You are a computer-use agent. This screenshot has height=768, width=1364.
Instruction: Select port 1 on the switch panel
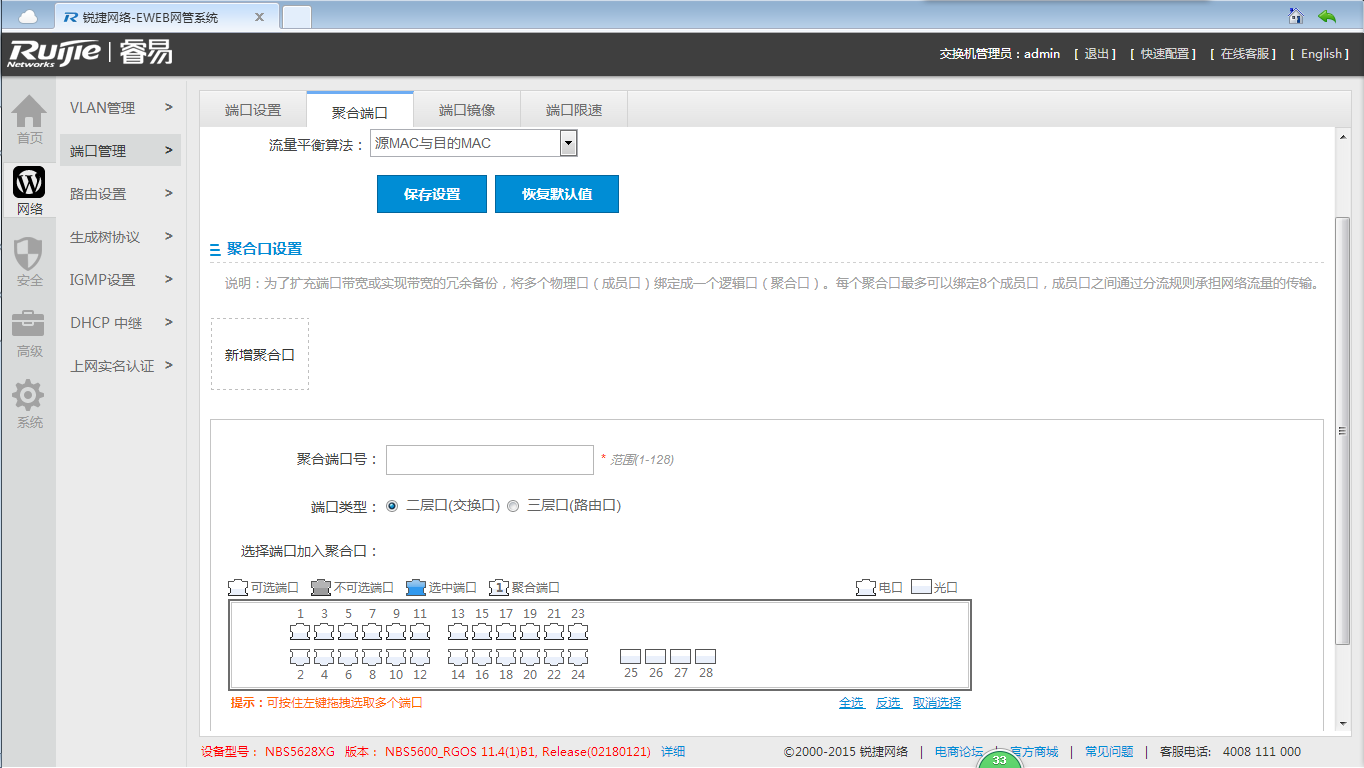coord(300,632)
